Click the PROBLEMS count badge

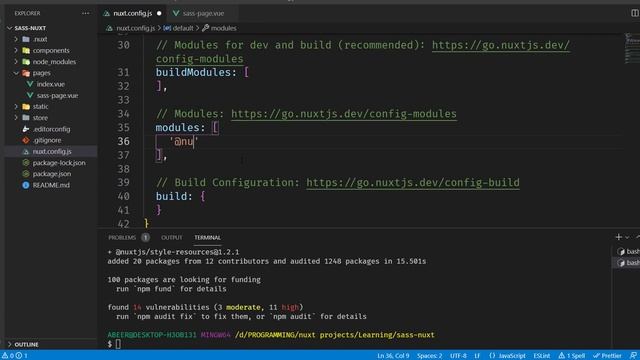[x=145, y=237]
